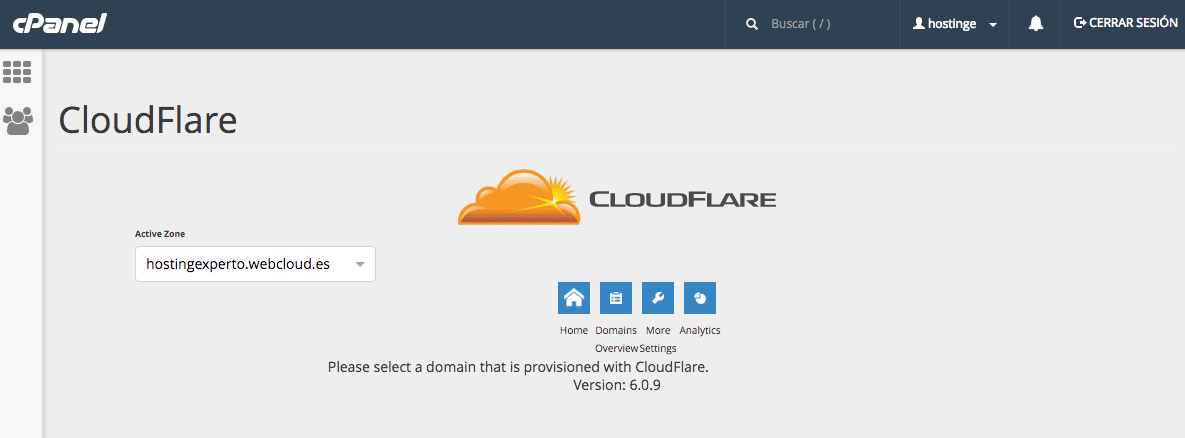Open the Analytics pie chart icon
1185x438 pixels.
pos(700,298)
